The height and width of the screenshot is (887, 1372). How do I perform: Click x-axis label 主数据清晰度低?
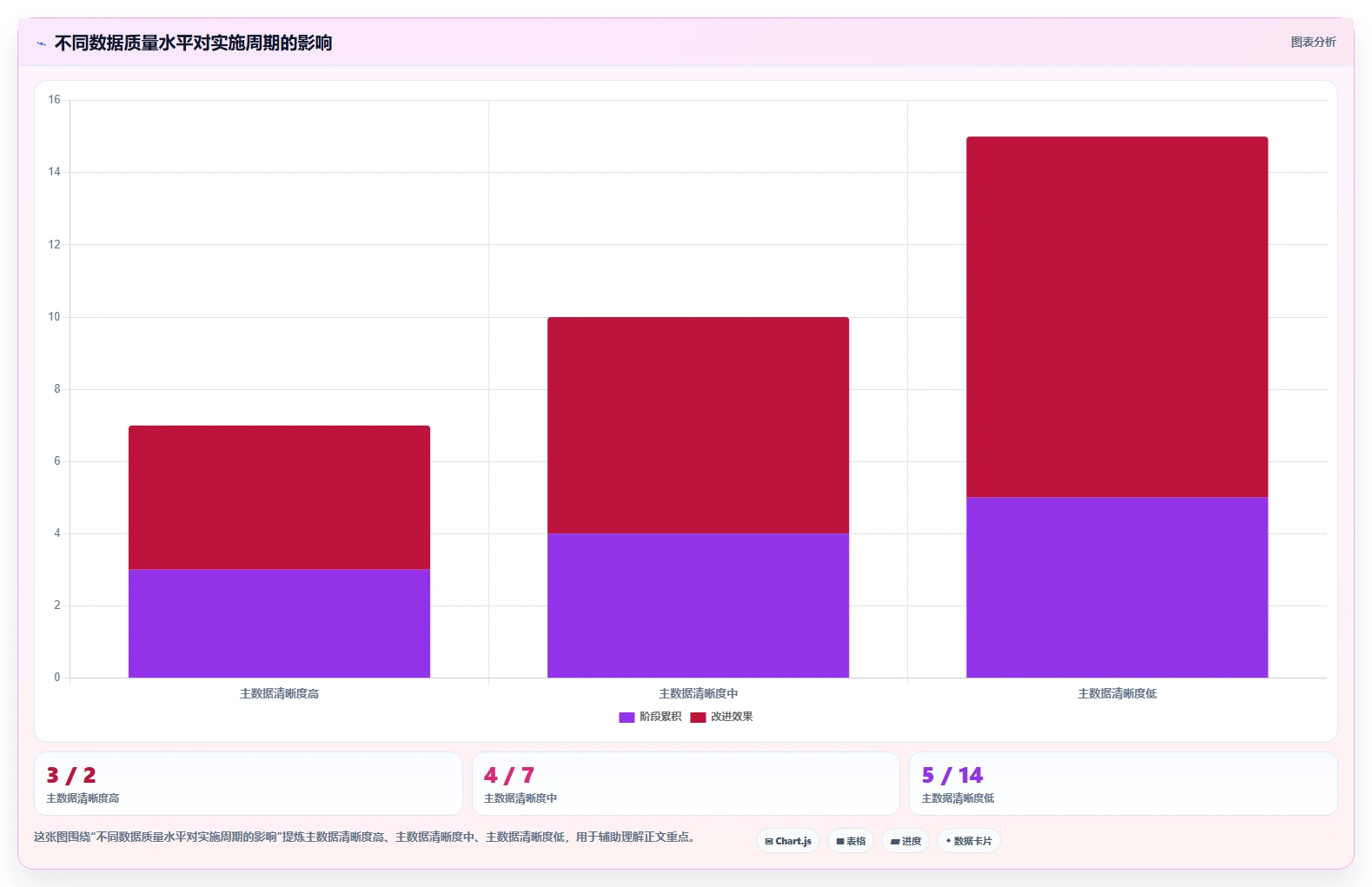click(1117, 693)
